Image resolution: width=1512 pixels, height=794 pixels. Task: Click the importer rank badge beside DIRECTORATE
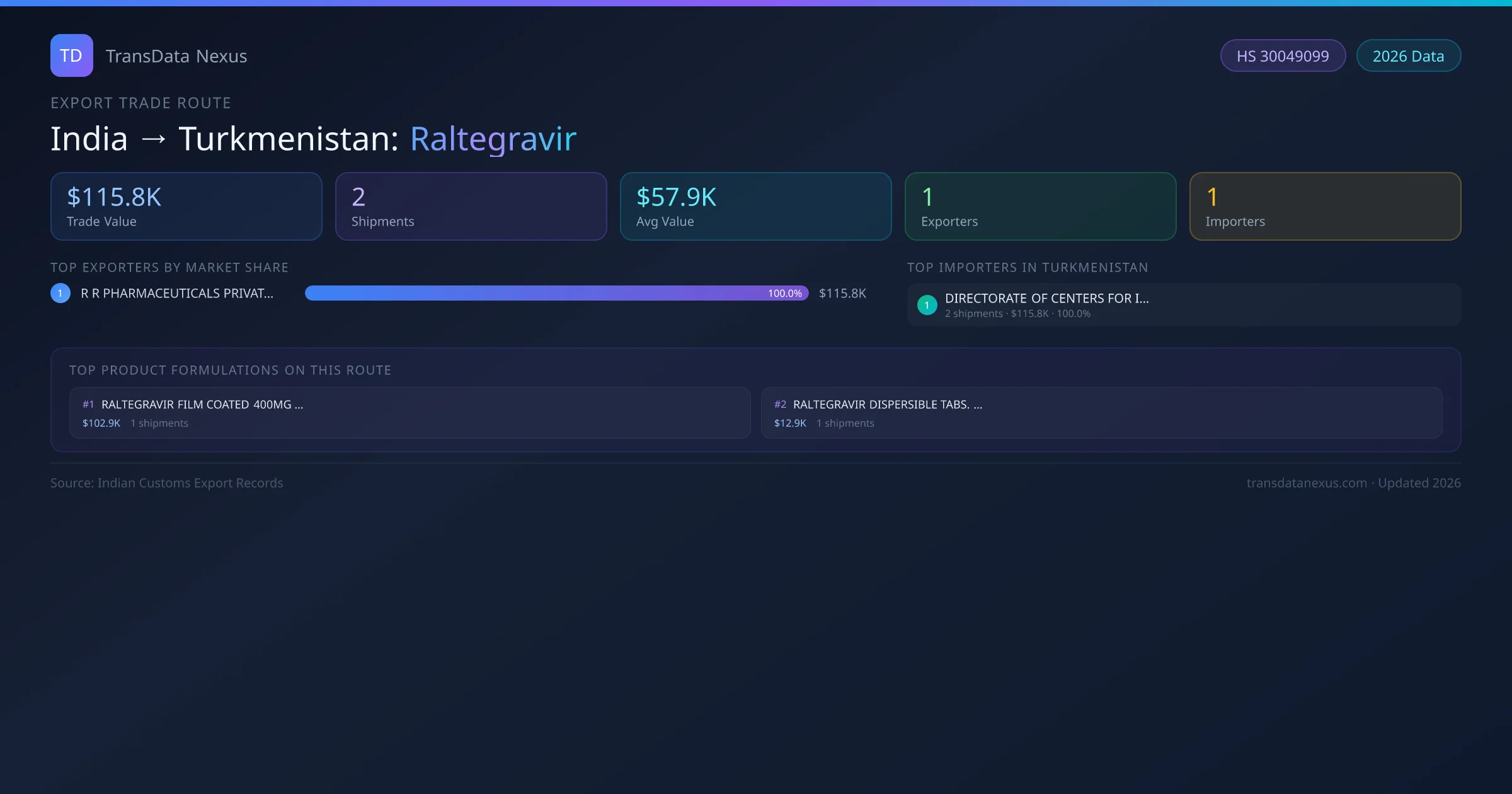point(927,304)
